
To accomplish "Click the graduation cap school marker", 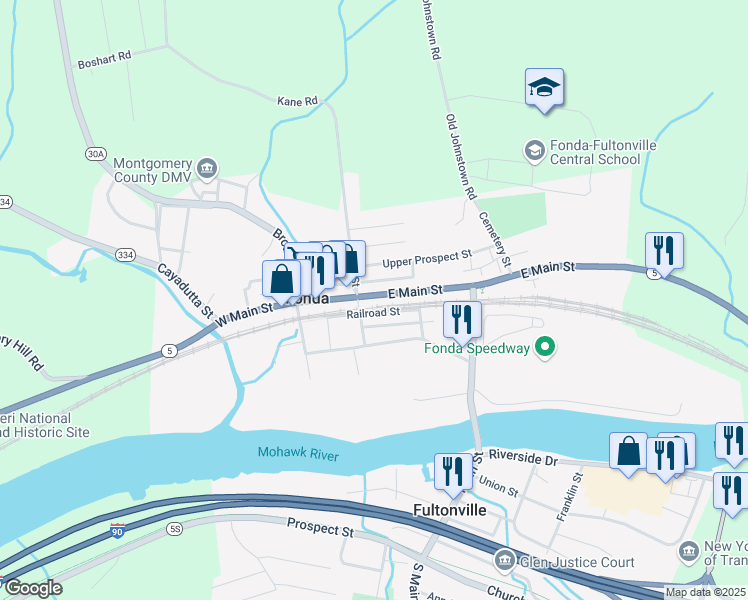I will pyautogui.click(x=544, y=90).
